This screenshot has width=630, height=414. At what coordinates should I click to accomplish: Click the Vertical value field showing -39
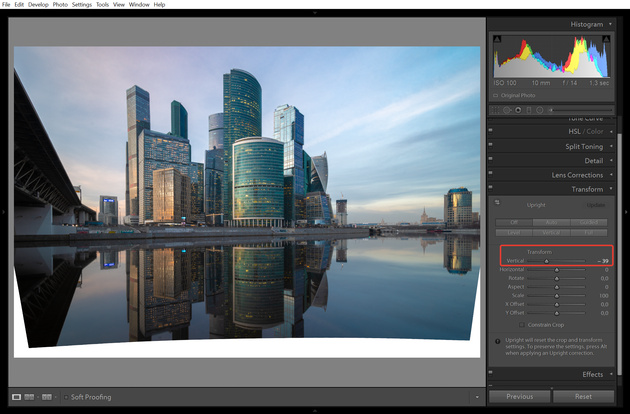603,261
